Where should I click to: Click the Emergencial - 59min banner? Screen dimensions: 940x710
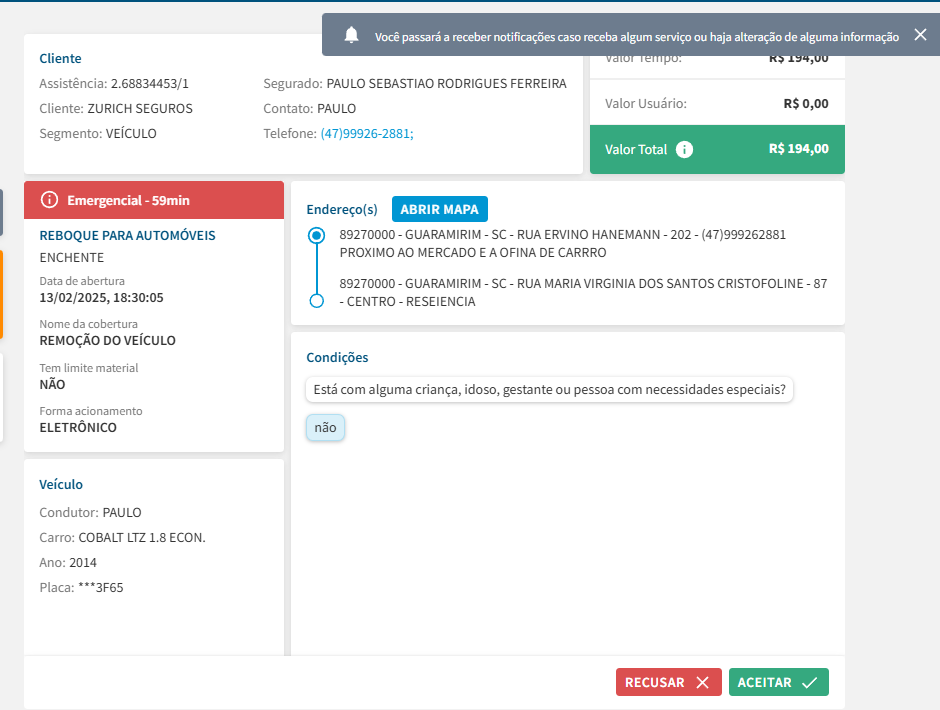point(154,200)
